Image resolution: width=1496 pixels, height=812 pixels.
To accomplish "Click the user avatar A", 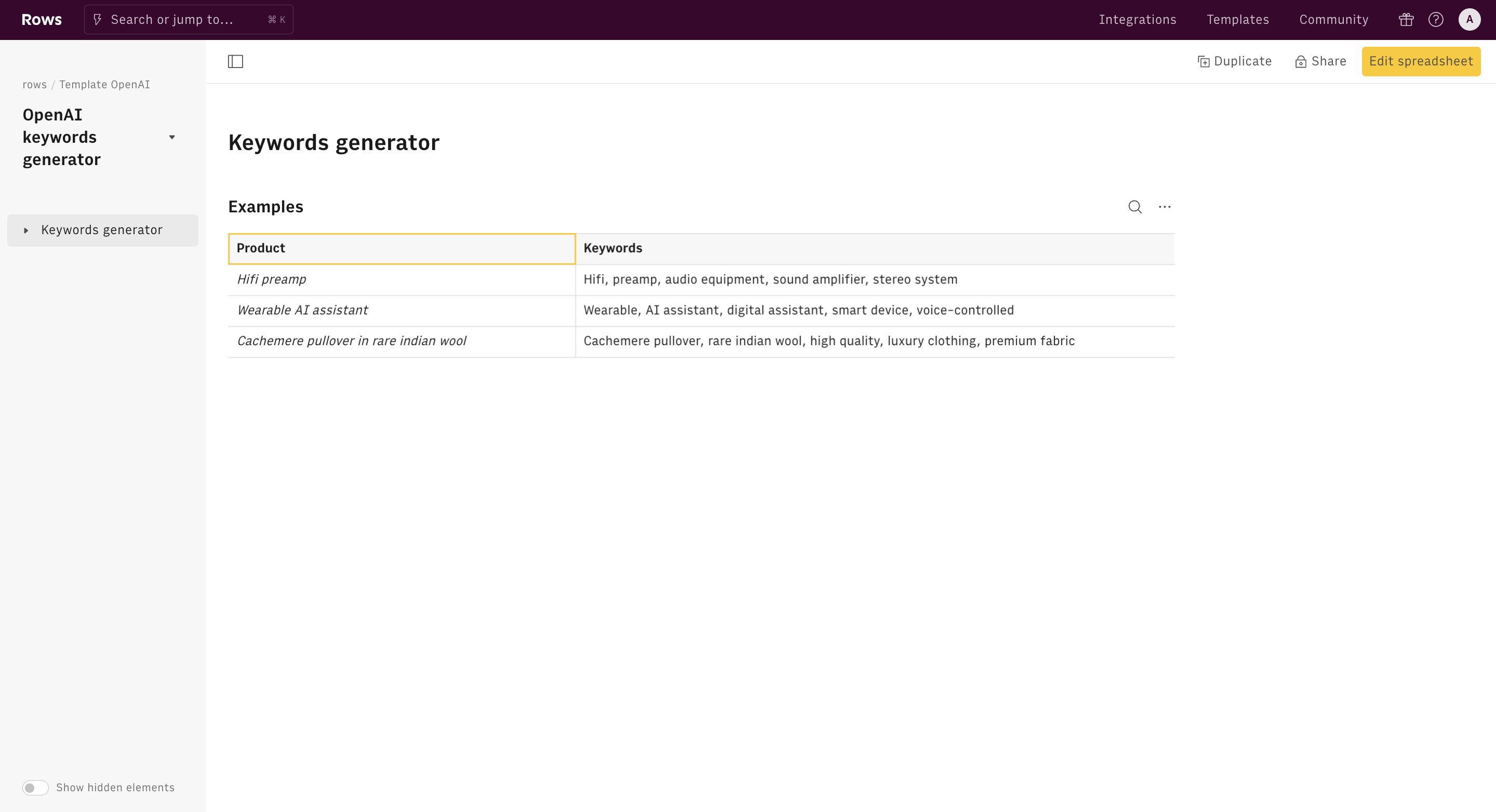I will [x=1470, y=20].
